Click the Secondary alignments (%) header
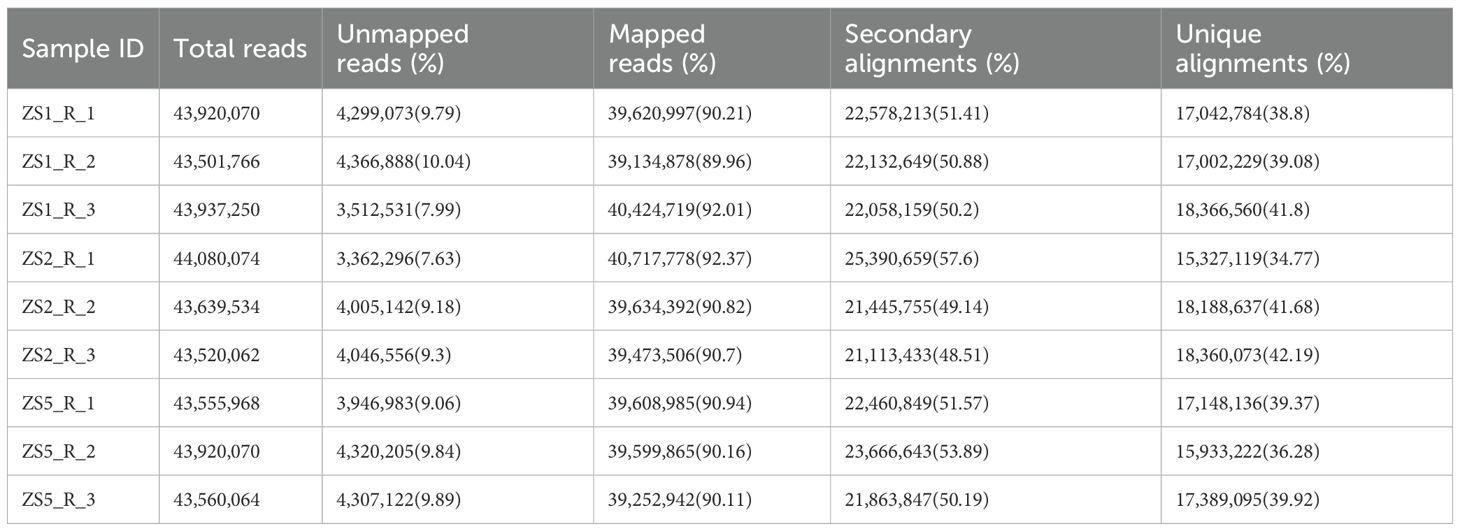 [x=931, y=49]
